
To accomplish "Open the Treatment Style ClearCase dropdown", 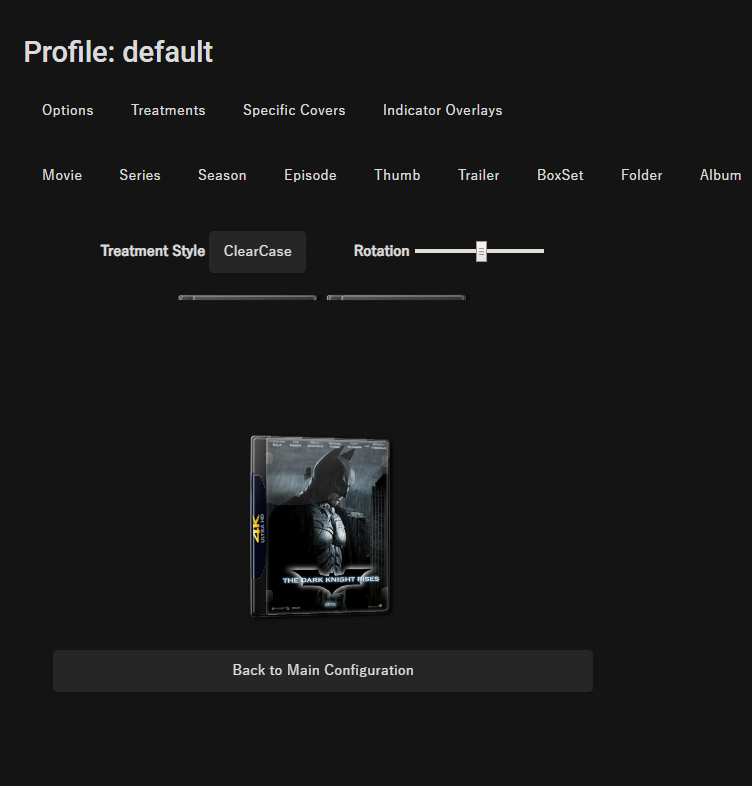I will pos(257,252).
